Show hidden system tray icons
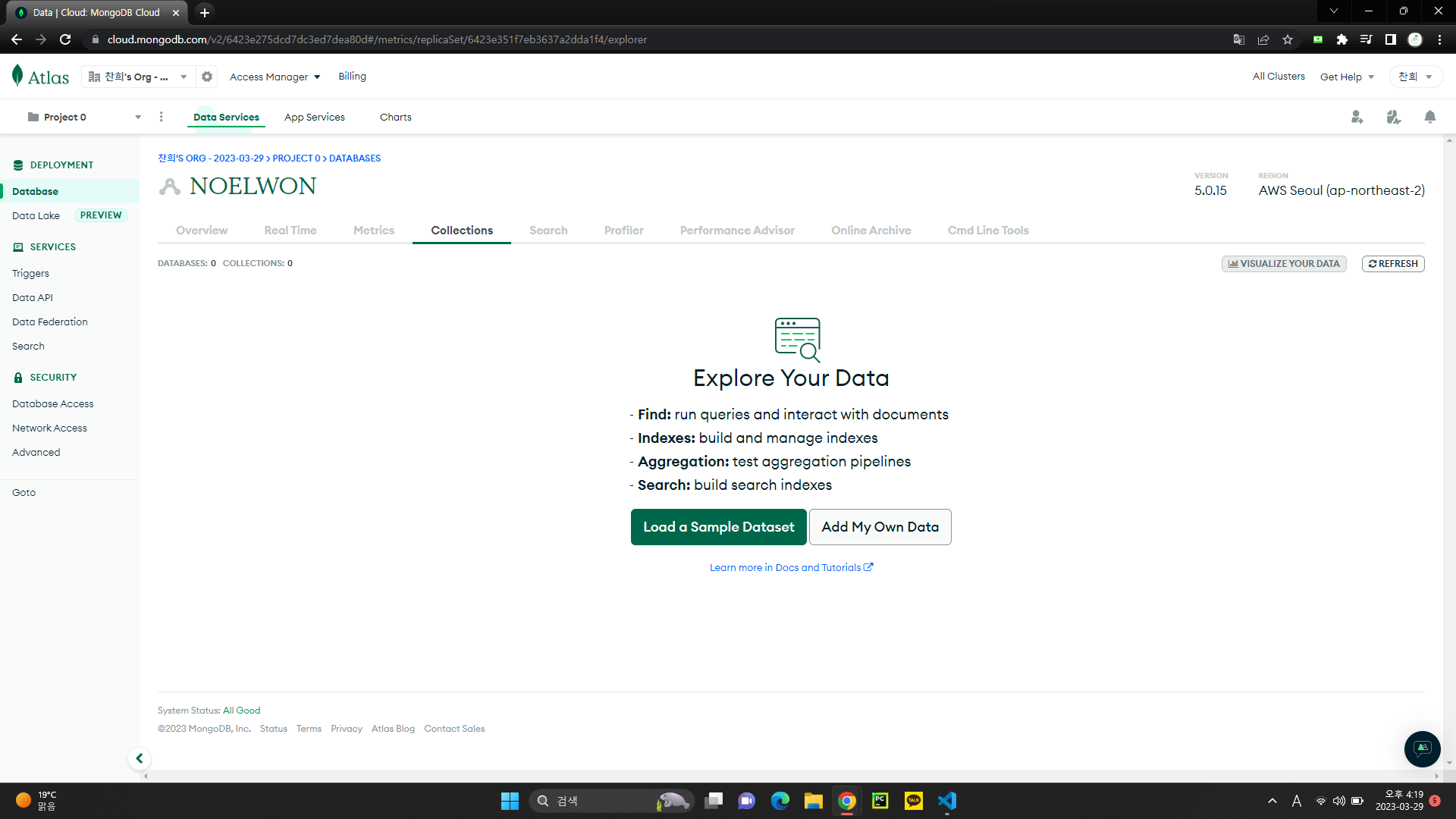This screenshot has width=1456, height=819. [x=1272, y=801]
